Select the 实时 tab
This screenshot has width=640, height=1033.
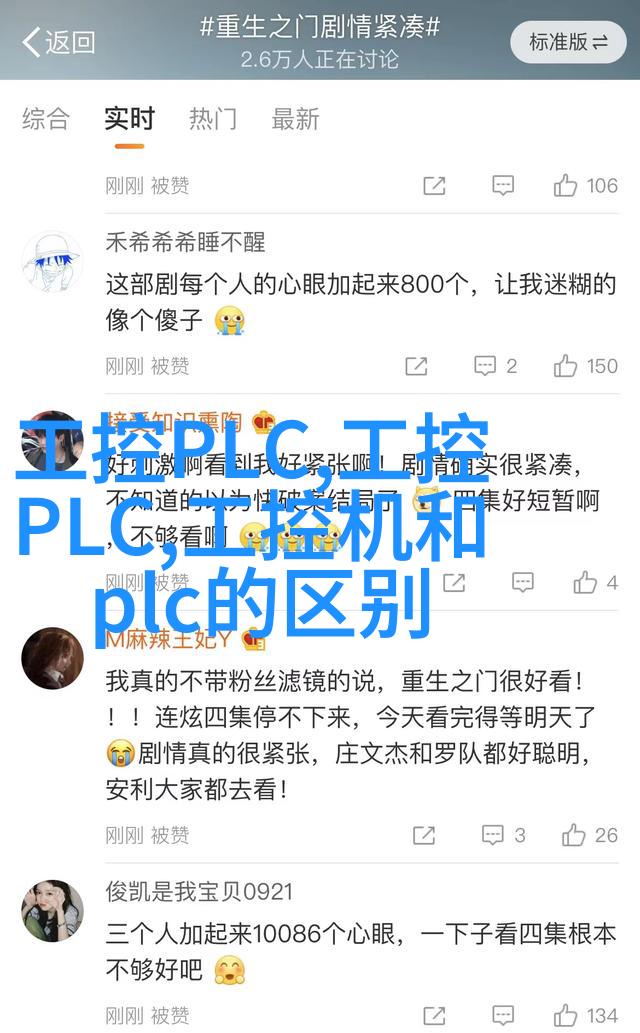point(129,119)
